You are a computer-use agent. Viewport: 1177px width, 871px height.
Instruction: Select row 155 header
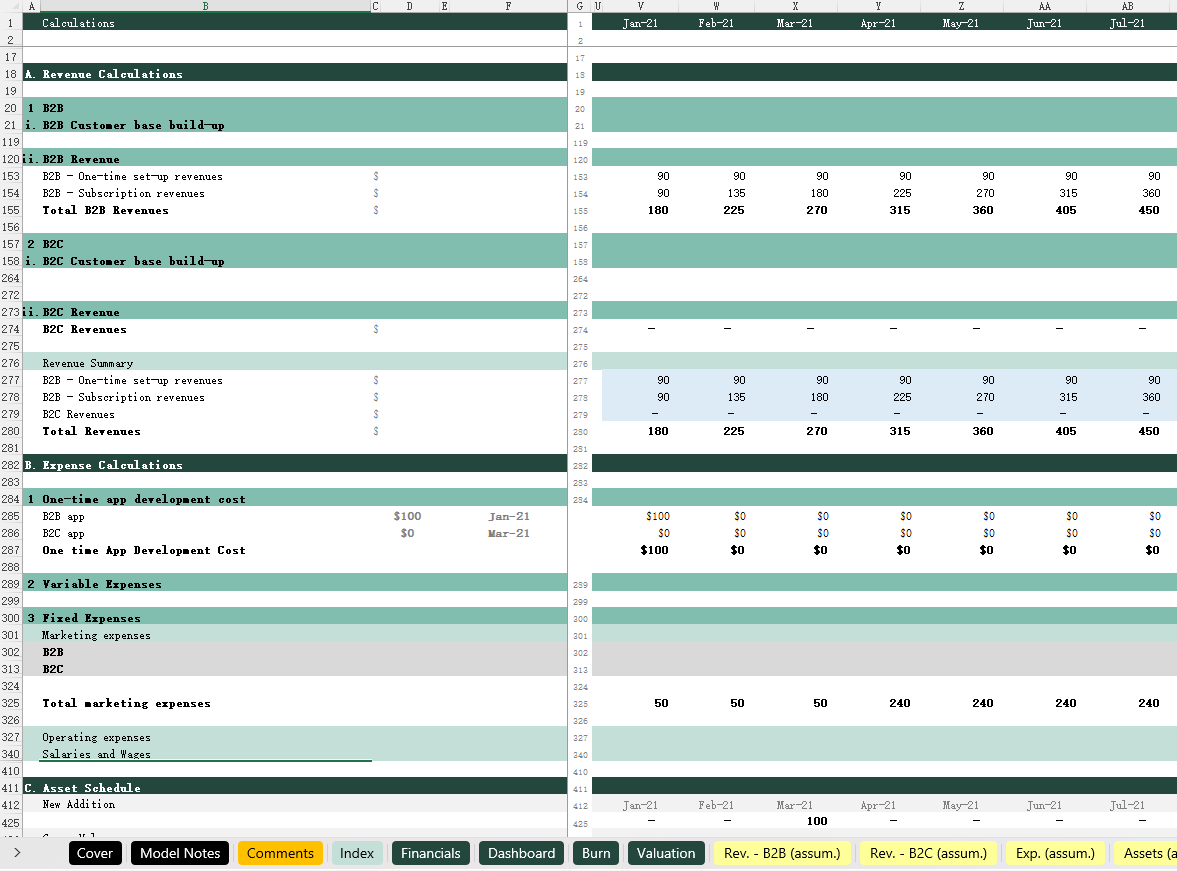tap(11, 211)
